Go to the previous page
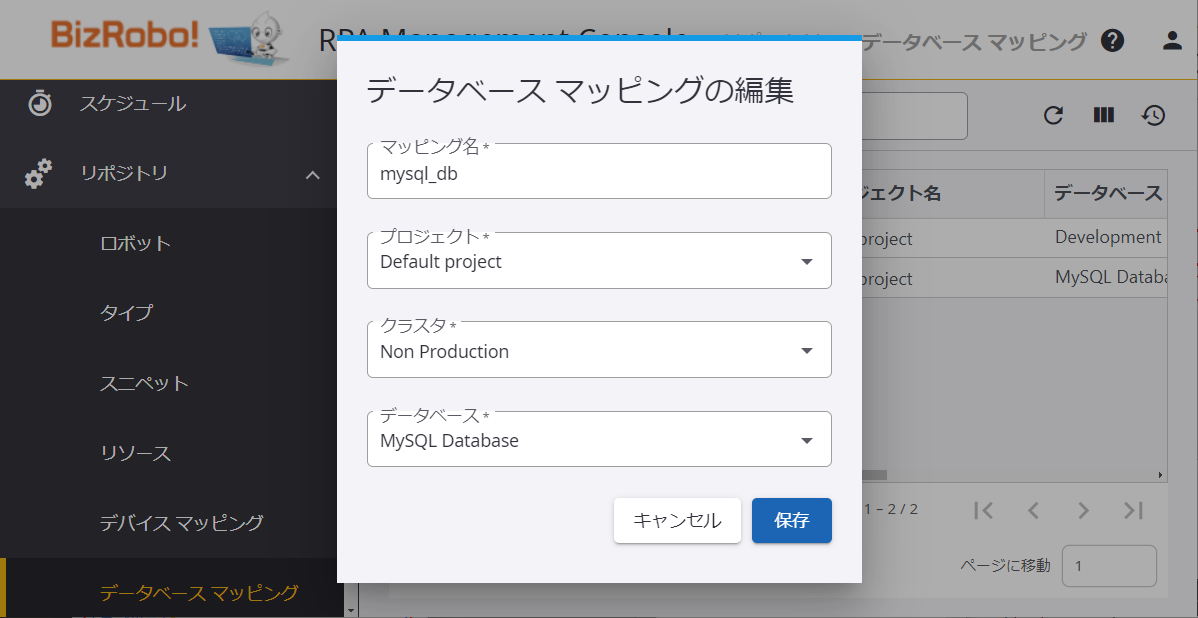The width and height of the screenshot is (1198, 618). click(x=1033, y=510)
